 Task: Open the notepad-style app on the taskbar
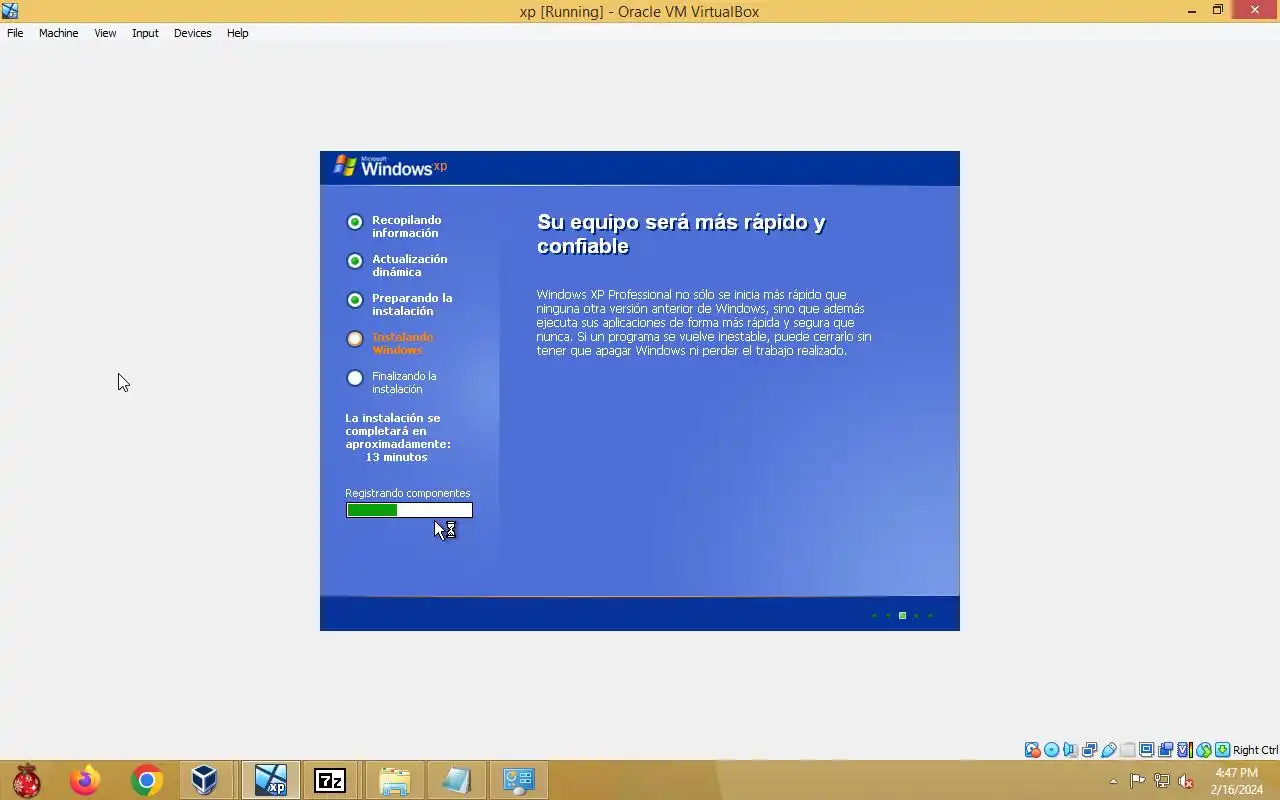coord(456,781)
